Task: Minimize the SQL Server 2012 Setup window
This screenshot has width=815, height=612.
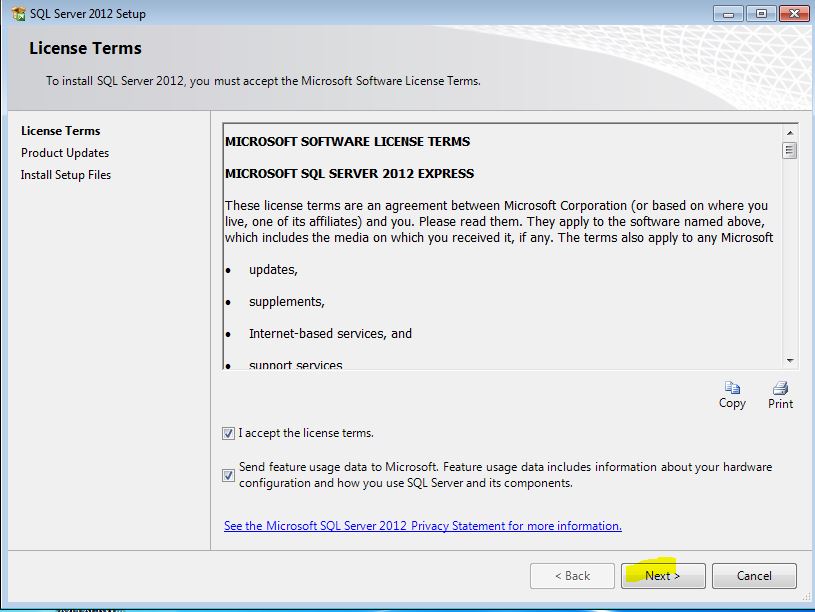Action: click(728, 14)
